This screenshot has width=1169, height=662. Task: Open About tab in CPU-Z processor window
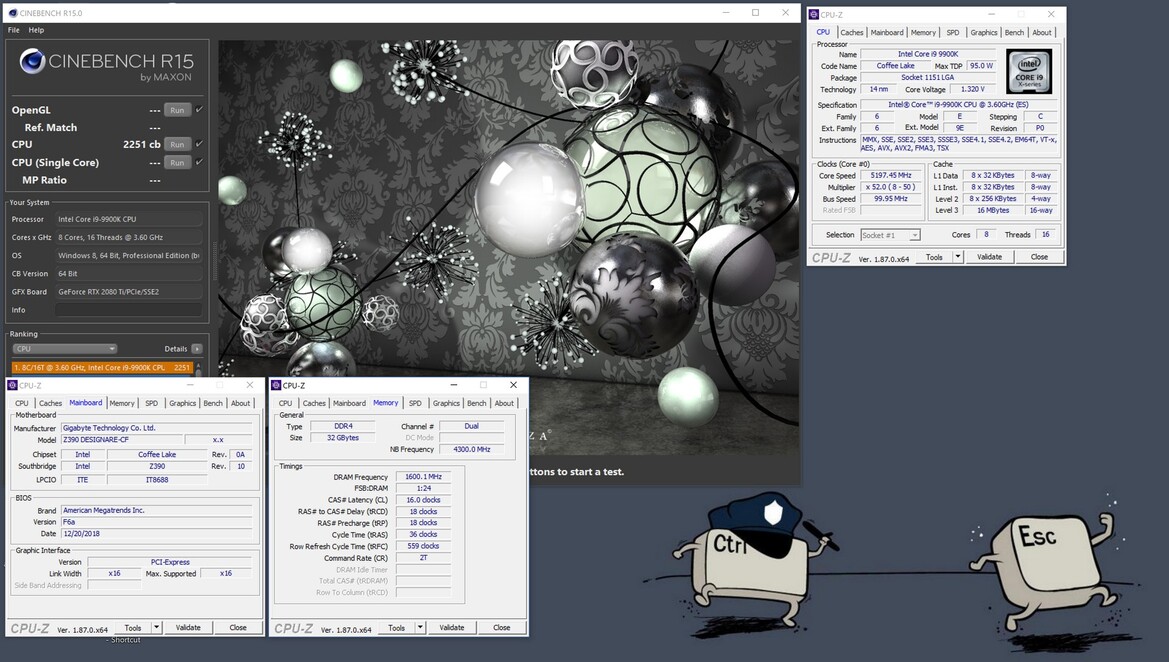coord(1042,33)
